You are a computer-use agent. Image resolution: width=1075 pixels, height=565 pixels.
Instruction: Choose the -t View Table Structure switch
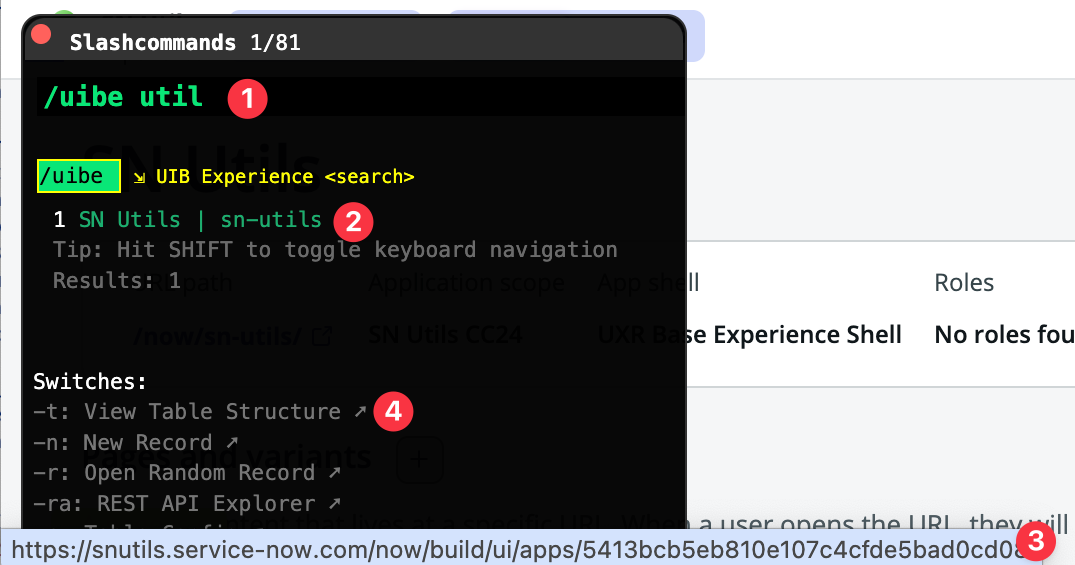coord(186,412)
